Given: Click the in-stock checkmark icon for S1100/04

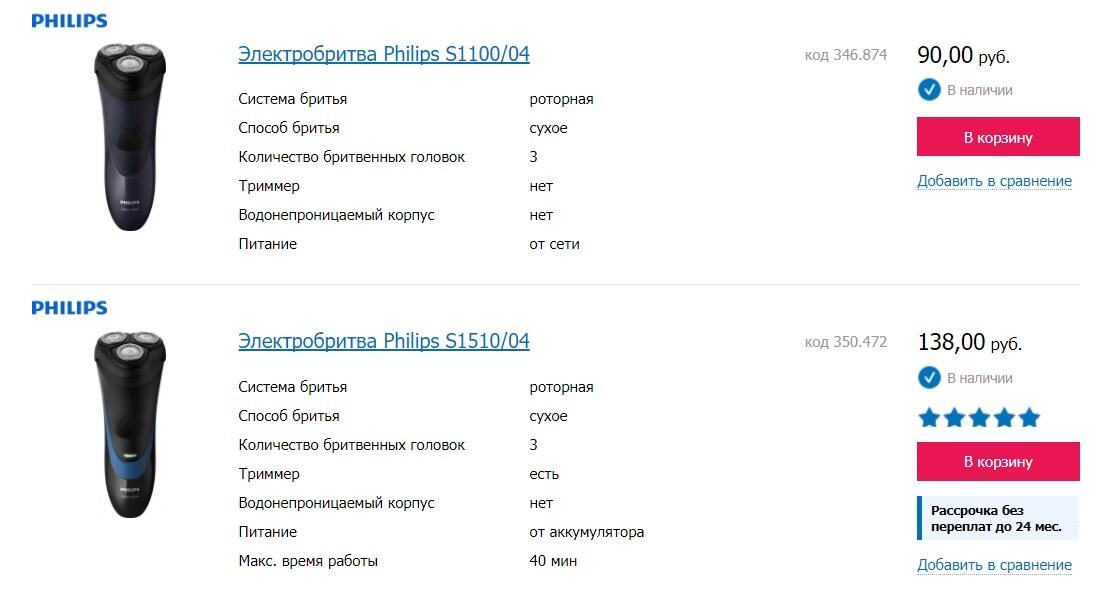Looking at the screenshot, I should [x=929, y=90].
